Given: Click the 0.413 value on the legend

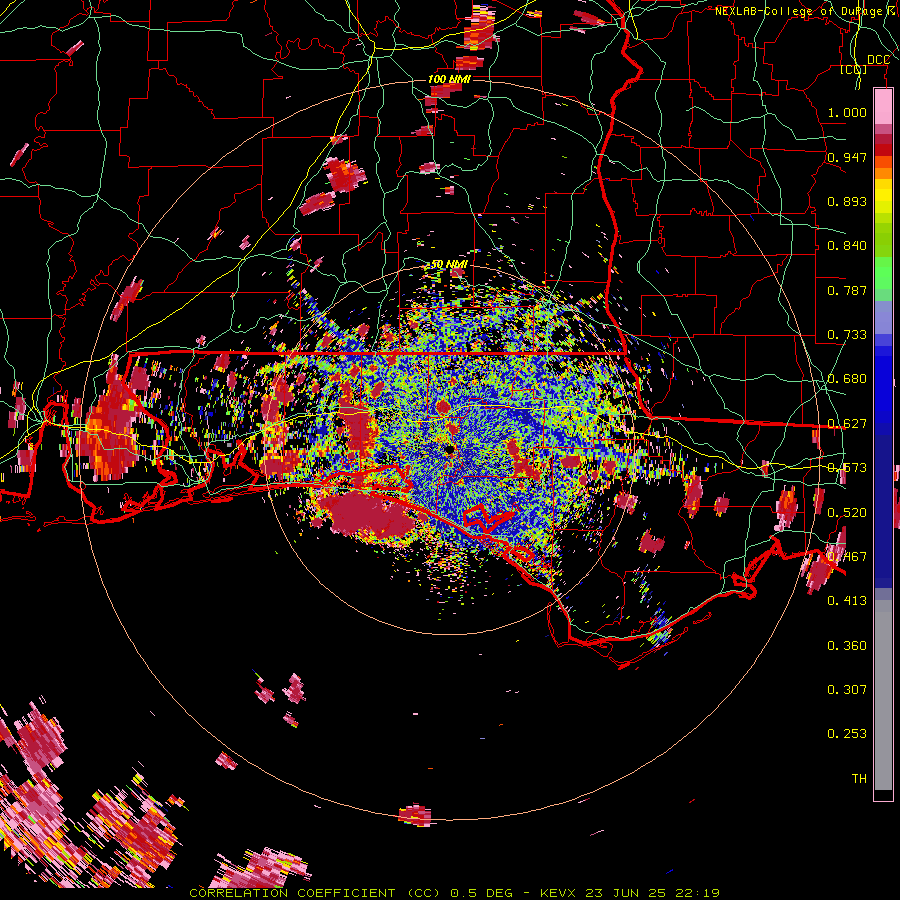Looking at the screenshot, I should tap(847, 601).
